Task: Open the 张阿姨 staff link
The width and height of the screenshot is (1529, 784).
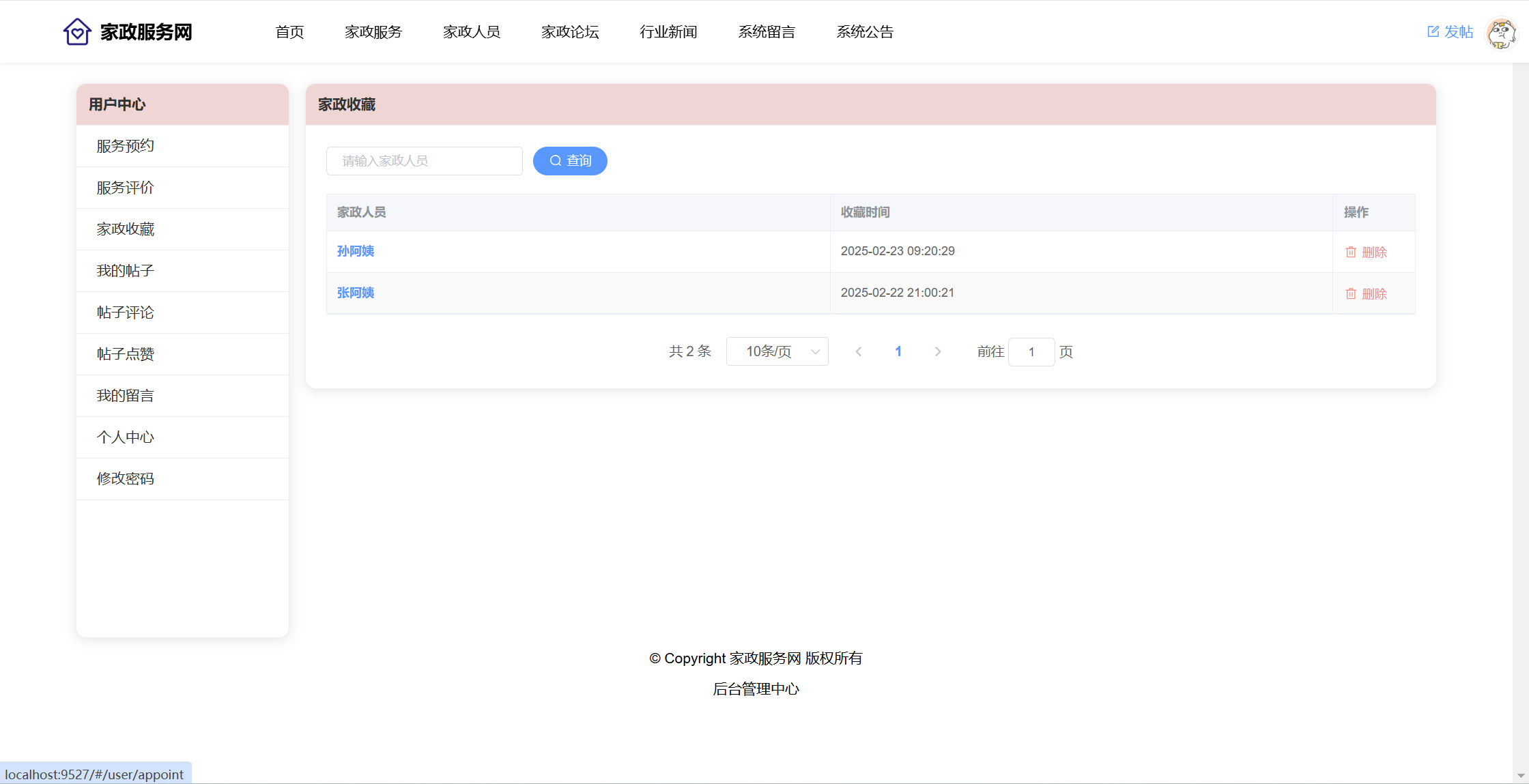Action: click(x=356, y=293)
